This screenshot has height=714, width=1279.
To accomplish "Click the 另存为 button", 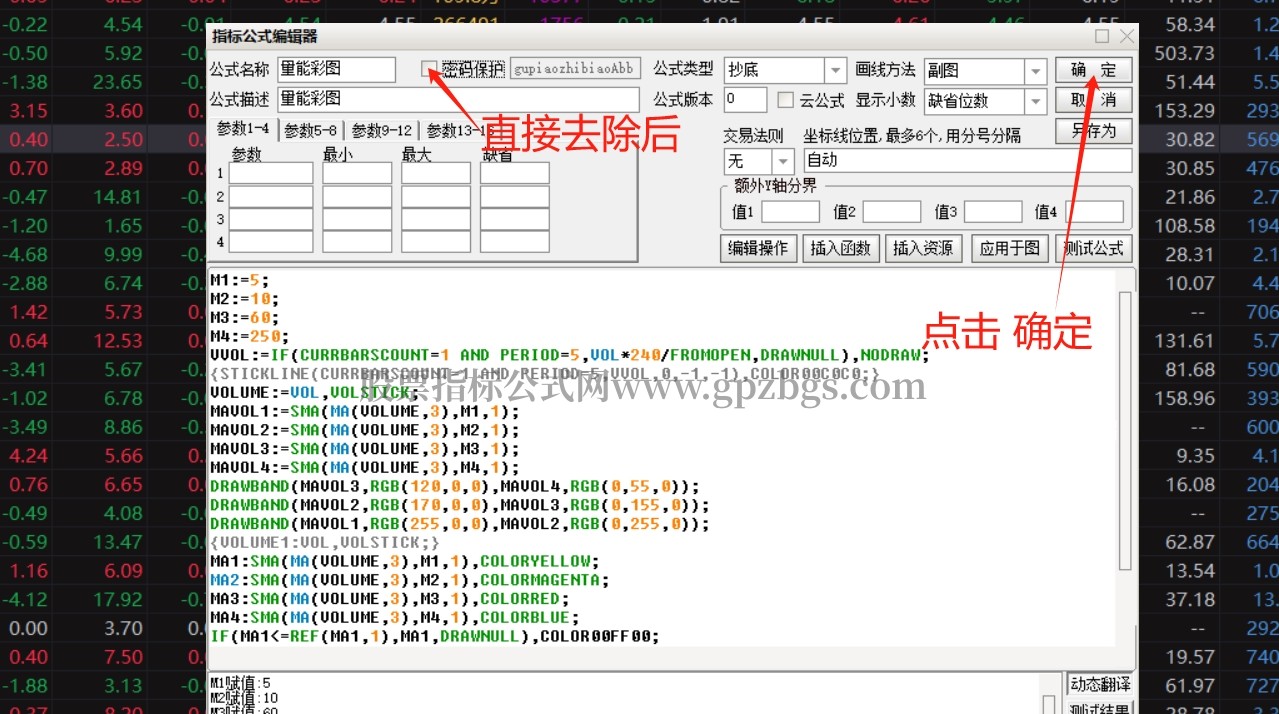I will [1093, 130].
